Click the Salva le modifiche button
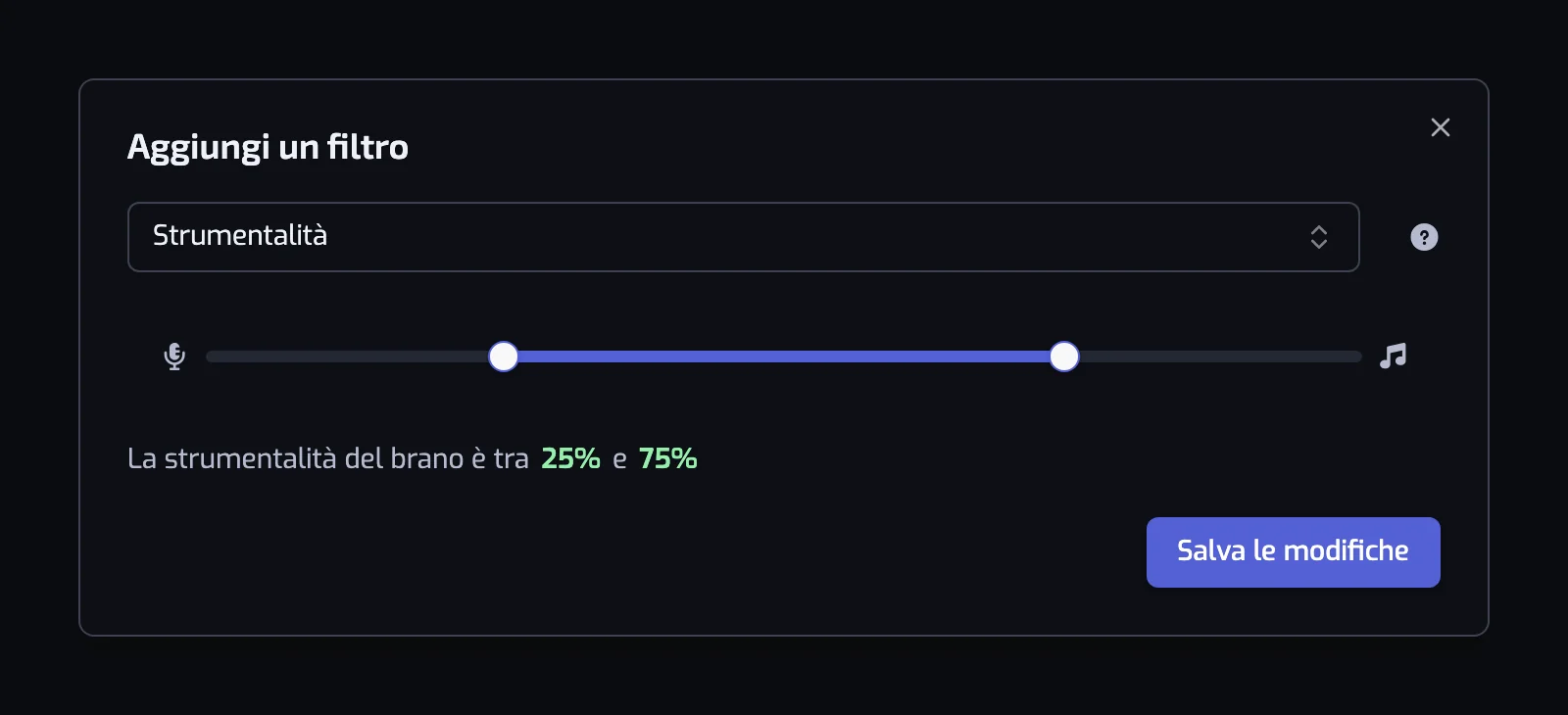 click(1293, 552)
